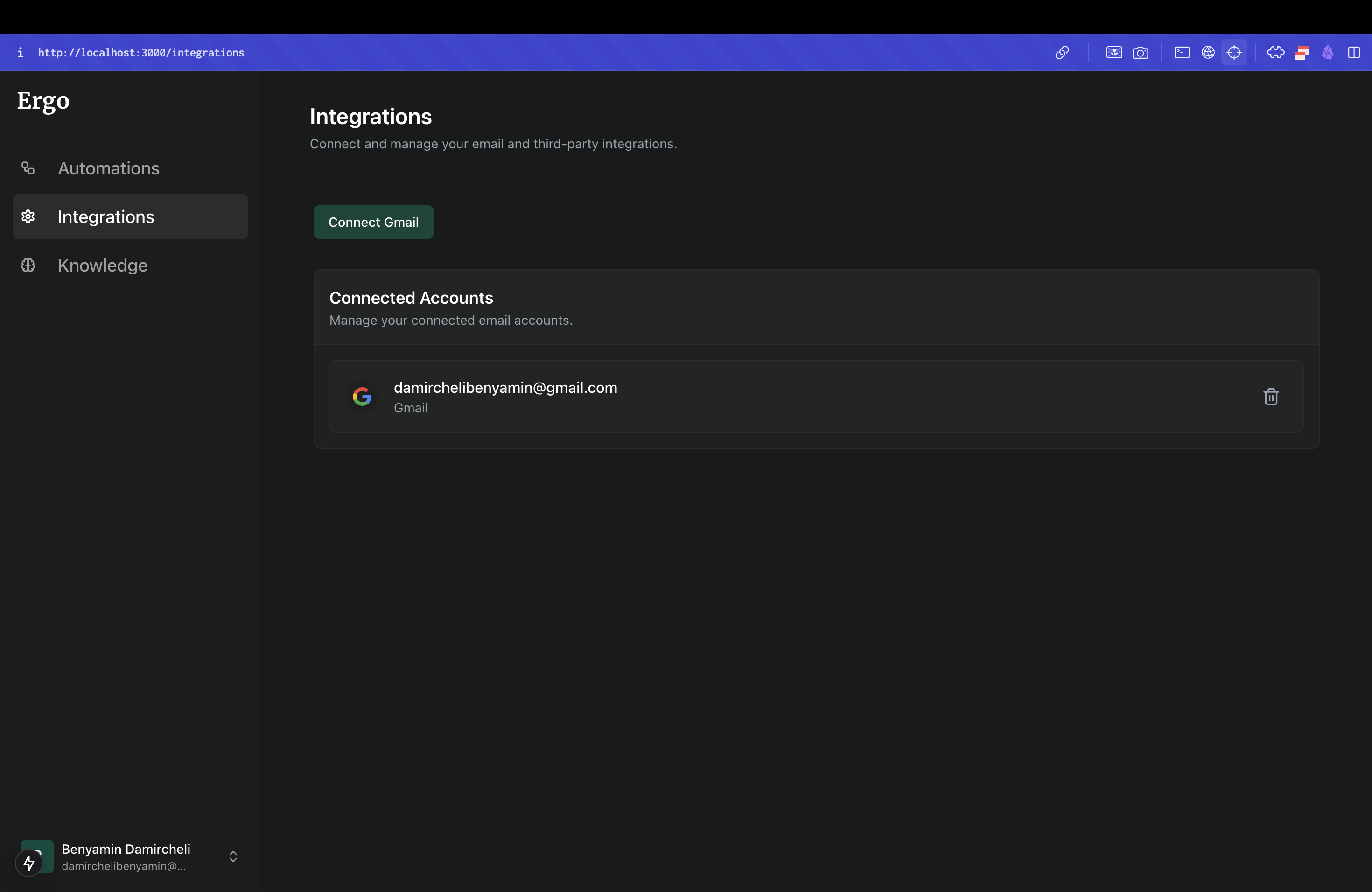The image size is (1372, 892).
Task: Click the purple Obsidian crystal icon
Action: coord(1328,52)
